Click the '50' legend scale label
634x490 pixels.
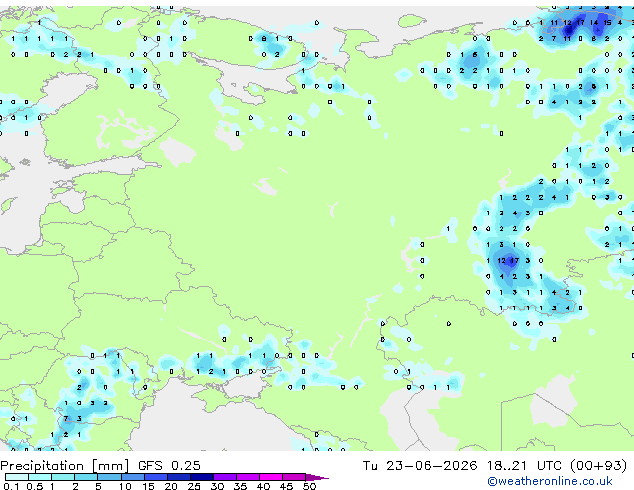pyautogui.click(x=310, y=486)
